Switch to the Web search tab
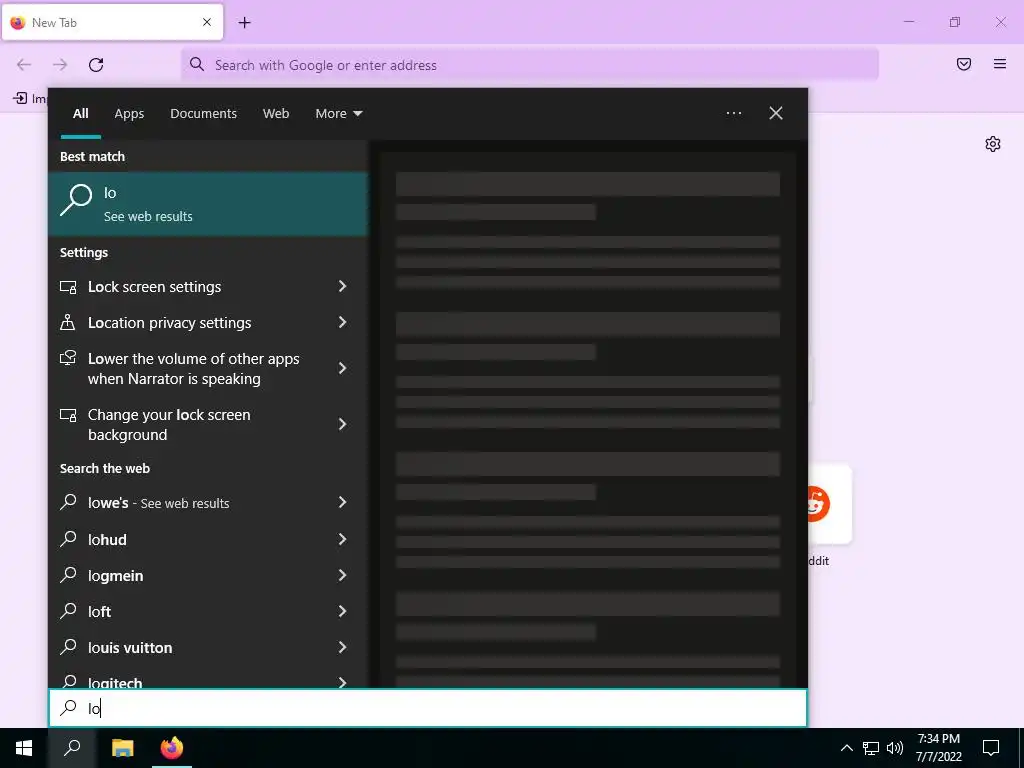The height and width of the screenshot is (768, 1024). click(x=276, y=114)
